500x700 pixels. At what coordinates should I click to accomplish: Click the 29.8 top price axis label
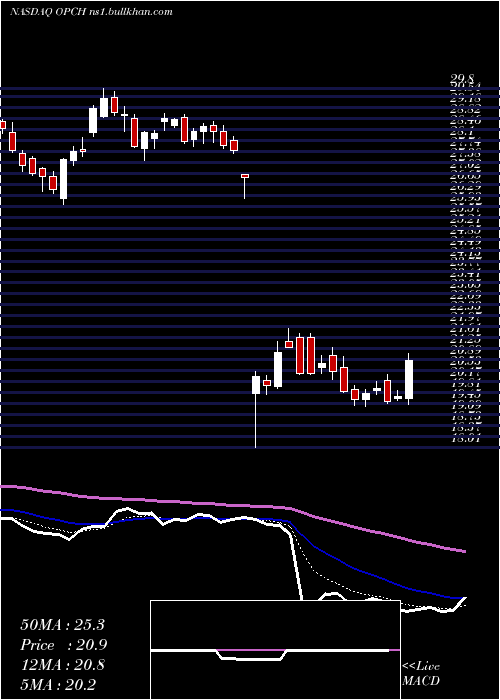click(464, 79)
